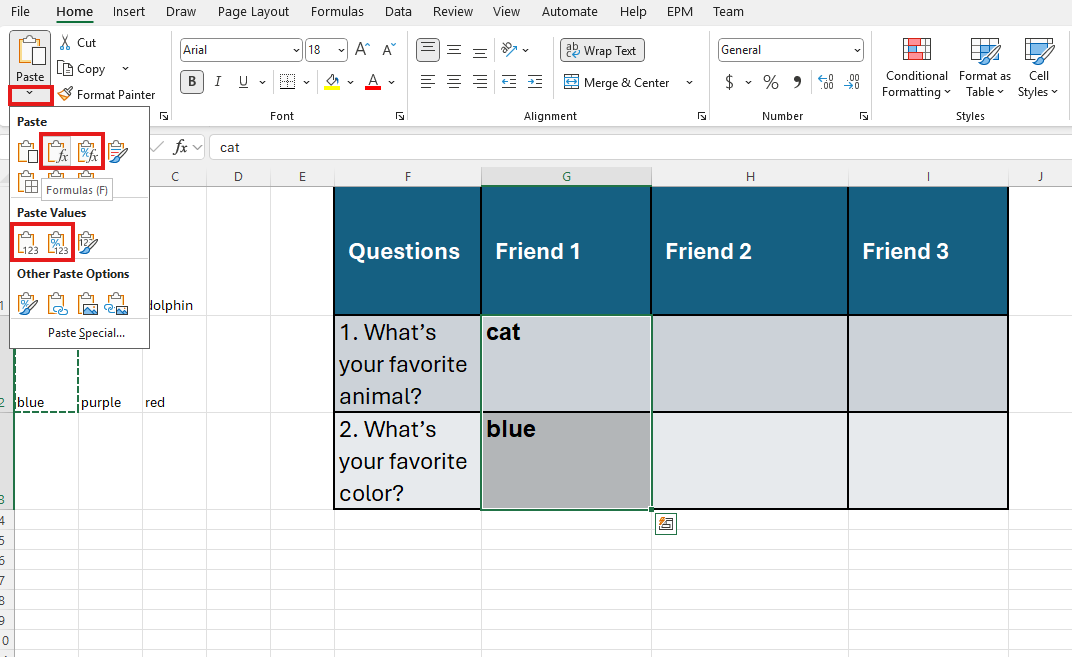Choose Linked Picture paste icon
This screenshot has width=1072, height=657.
tap(117, 304)
